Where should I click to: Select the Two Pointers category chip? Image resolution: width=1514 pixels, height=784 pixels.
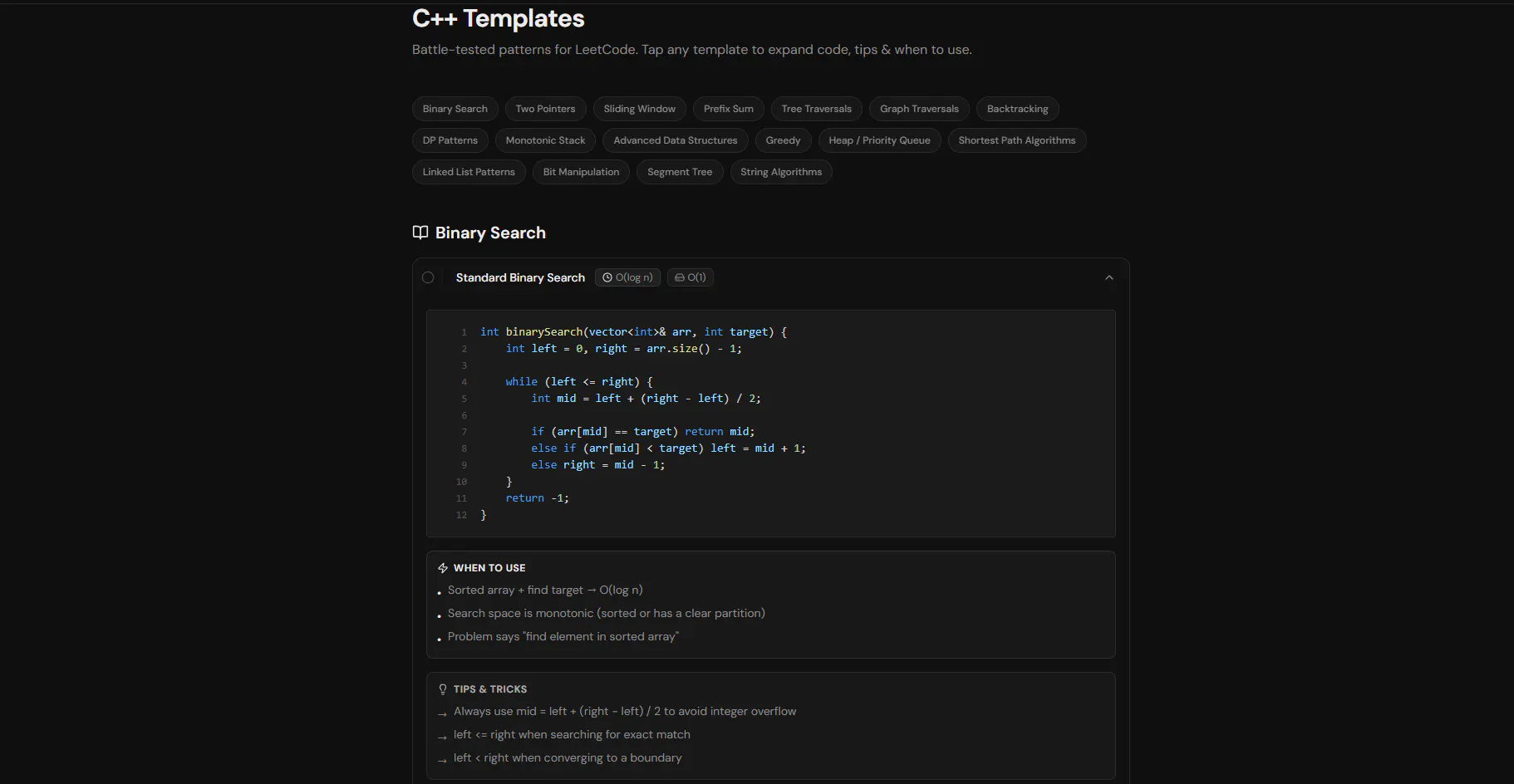click(x=545, y=109)
